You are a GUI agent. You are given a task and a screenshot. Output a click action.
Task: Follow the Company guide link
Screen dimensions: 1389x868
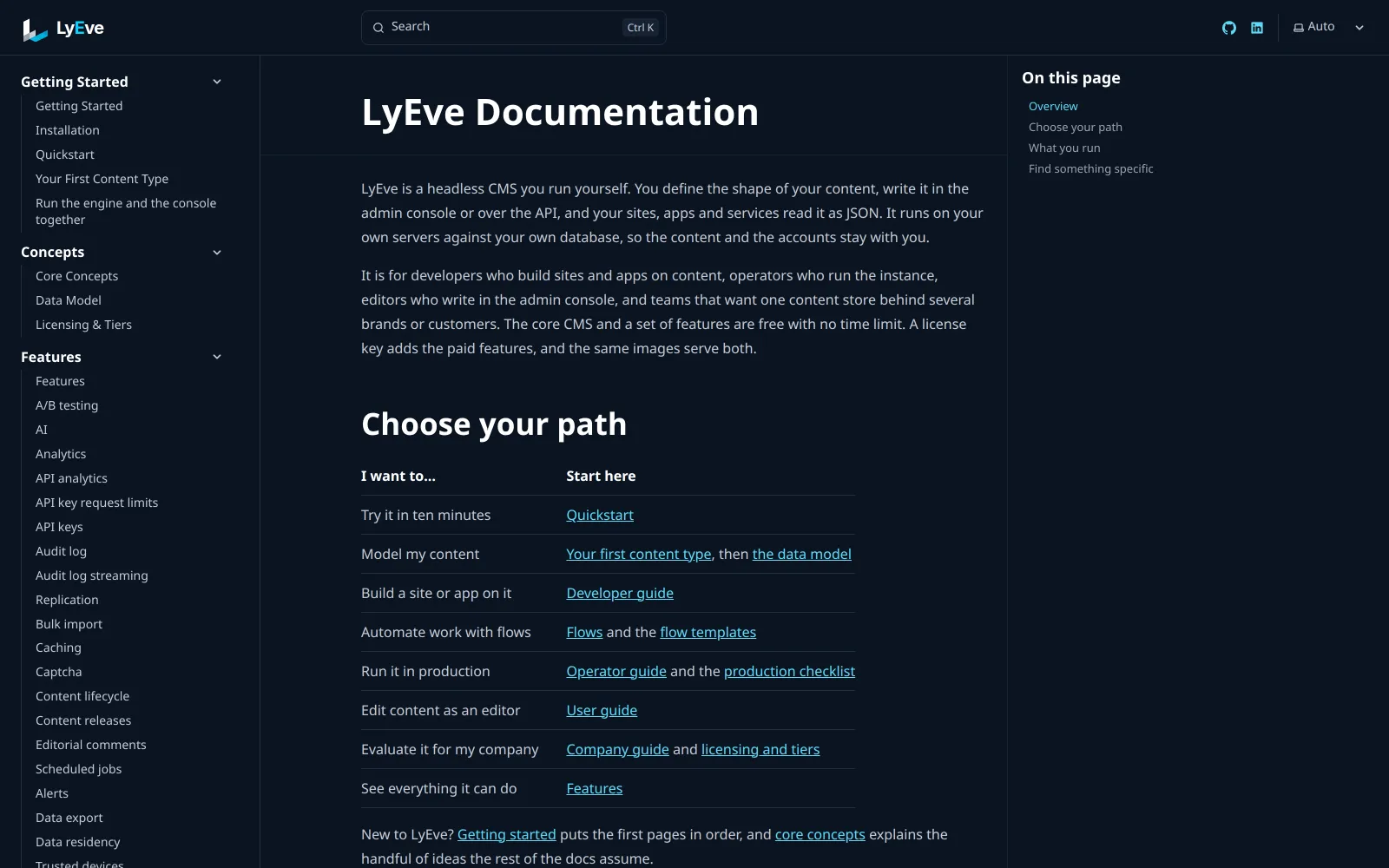coord(617,749)
